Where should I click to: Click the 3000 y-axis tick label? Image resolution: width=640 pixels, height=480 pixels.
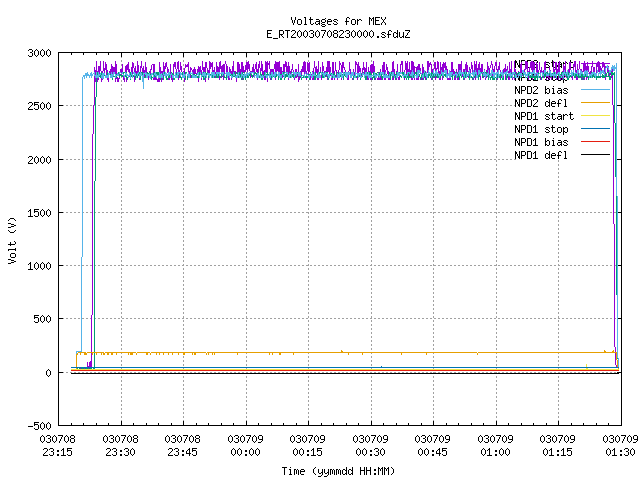tap(40, 53)
